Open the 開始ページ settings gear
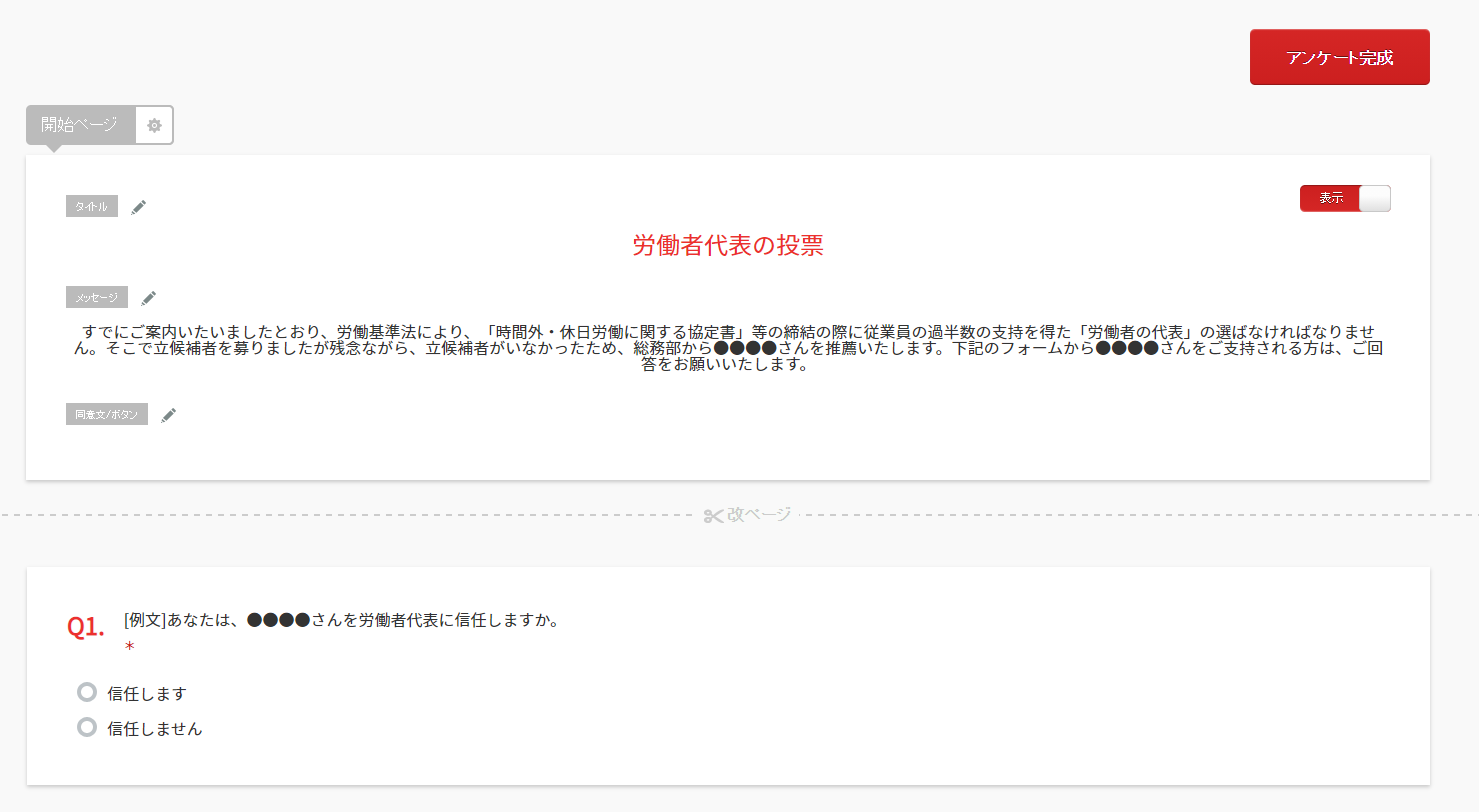Image resolution: width=1479 pixels, height=812 pixels. (x=154, y=125)
